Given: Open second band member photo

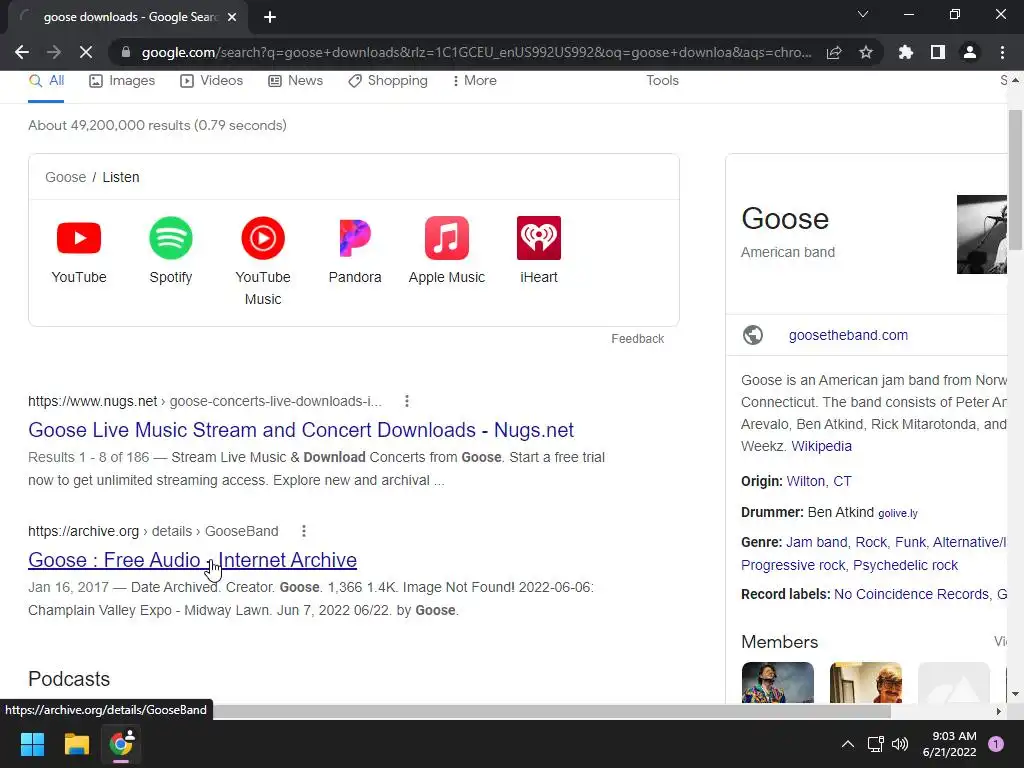Looking at the screenshot, I should [865, 682].
